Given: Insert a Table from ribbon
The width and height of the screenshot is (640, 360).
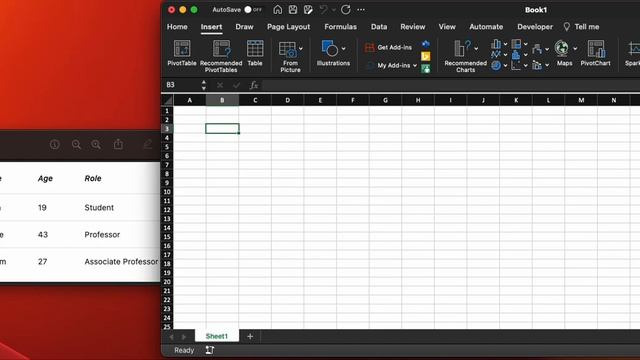Looking at the screenshot, I should coord(255,53).
